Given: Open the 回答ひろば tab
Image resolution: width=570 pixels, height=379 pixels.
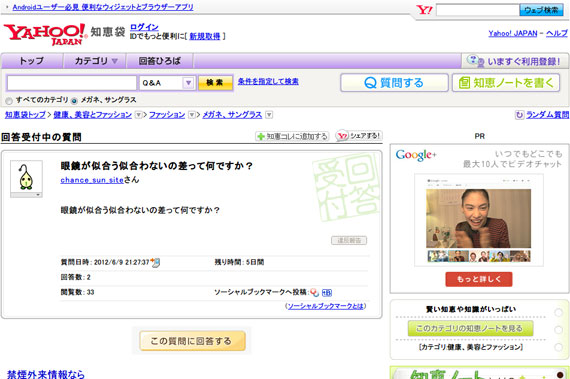Looking at the screenshot, I should click(160, 61).
